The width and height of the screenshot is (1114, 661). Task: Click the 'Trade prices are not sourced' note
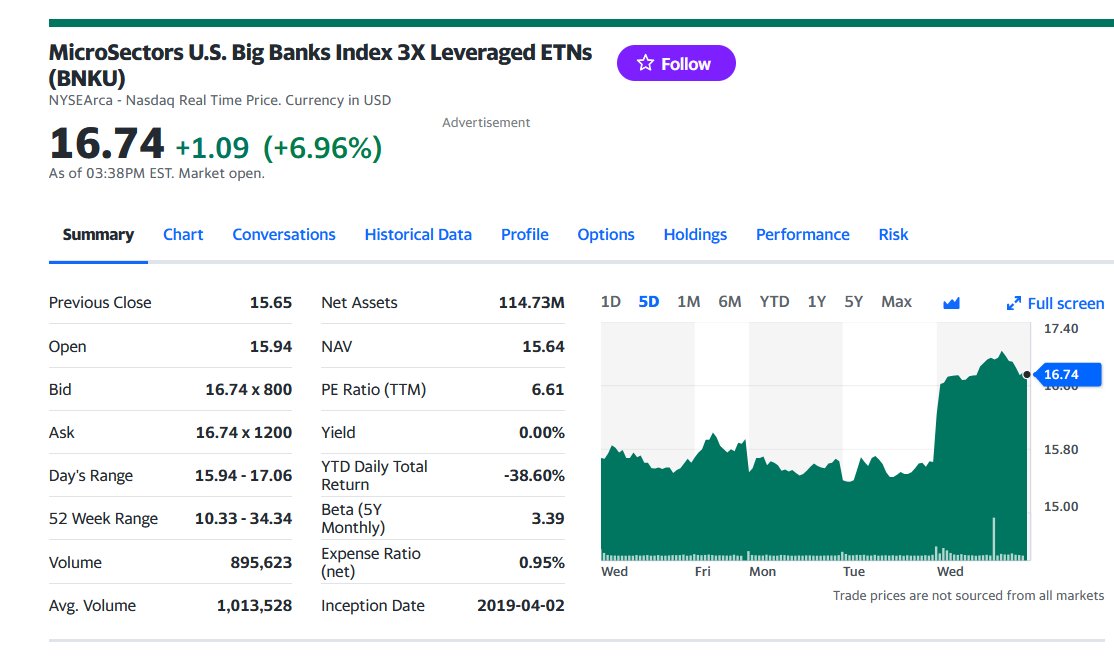(968, 596)
